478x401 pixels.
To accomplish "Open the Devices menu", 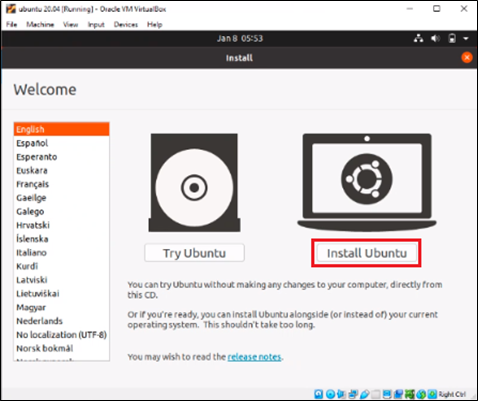I will pyautogui.click(x=126, y=24).
